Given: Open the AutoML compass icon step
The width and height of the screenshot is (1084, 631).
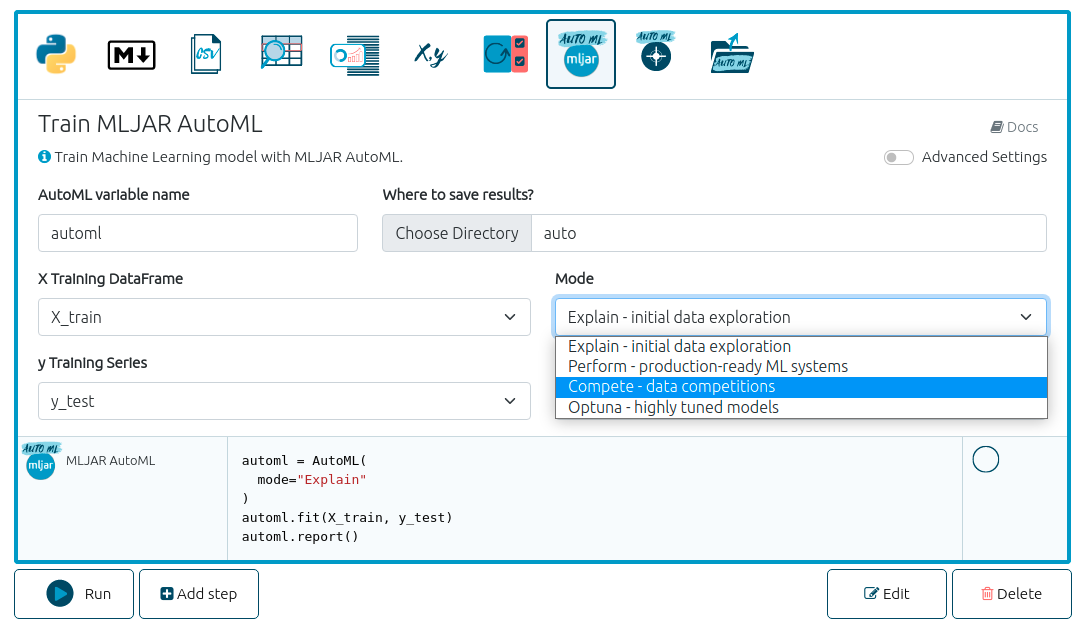Looking at the screenshot, I should tap(655, 51).
